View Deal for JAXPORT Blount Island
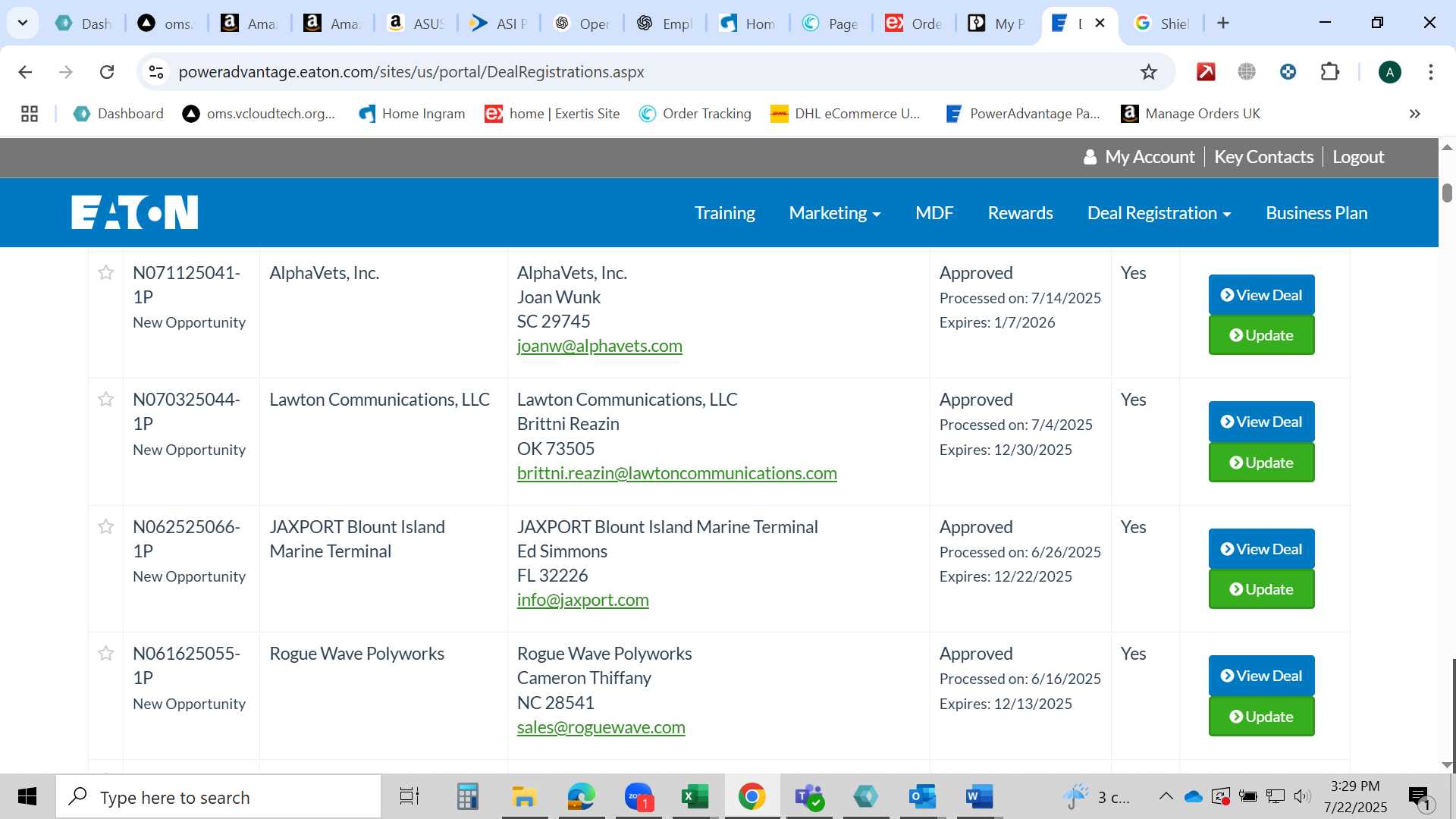This screenshot has width=1456, height=819. (x=1261, y=549)
